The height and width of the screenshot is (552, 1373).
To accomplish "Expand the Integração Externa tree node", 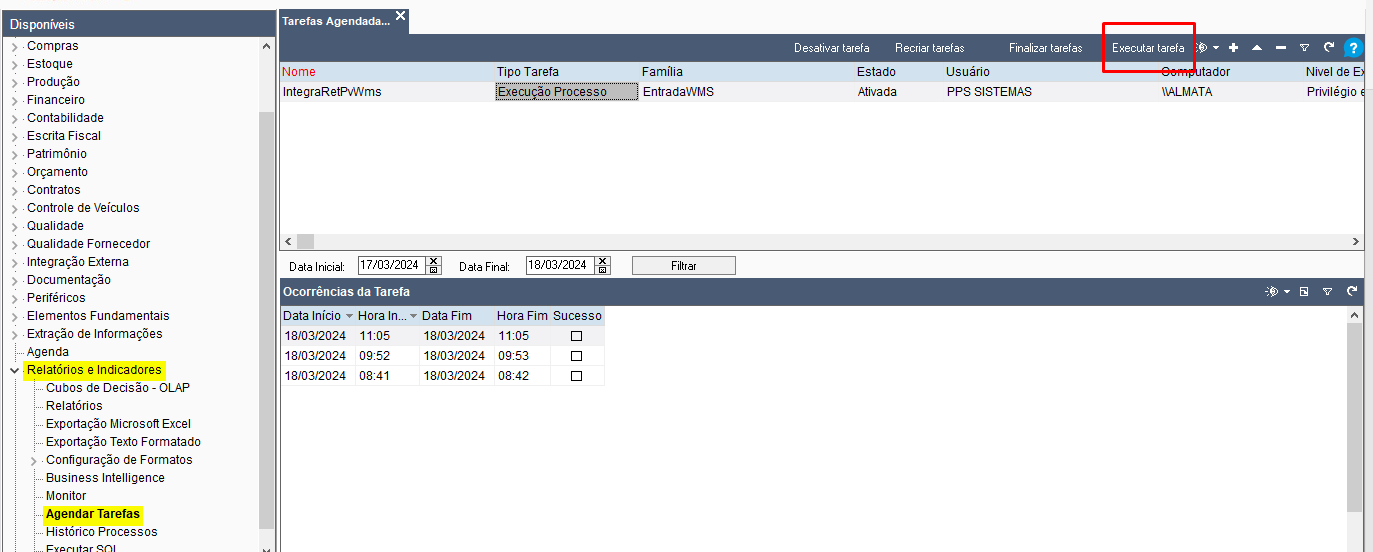I will coord(14,262).
